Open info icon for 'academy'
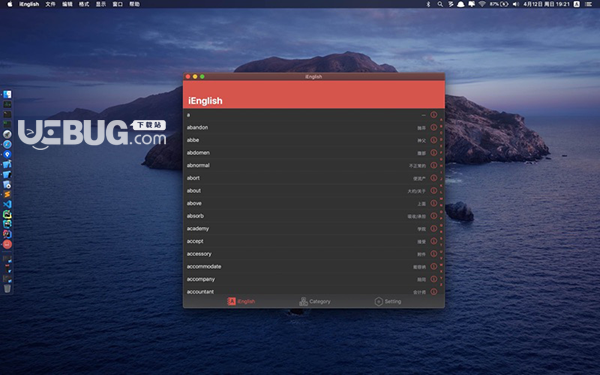This screenshot has height=375, width=600. (x=434, y=228)
